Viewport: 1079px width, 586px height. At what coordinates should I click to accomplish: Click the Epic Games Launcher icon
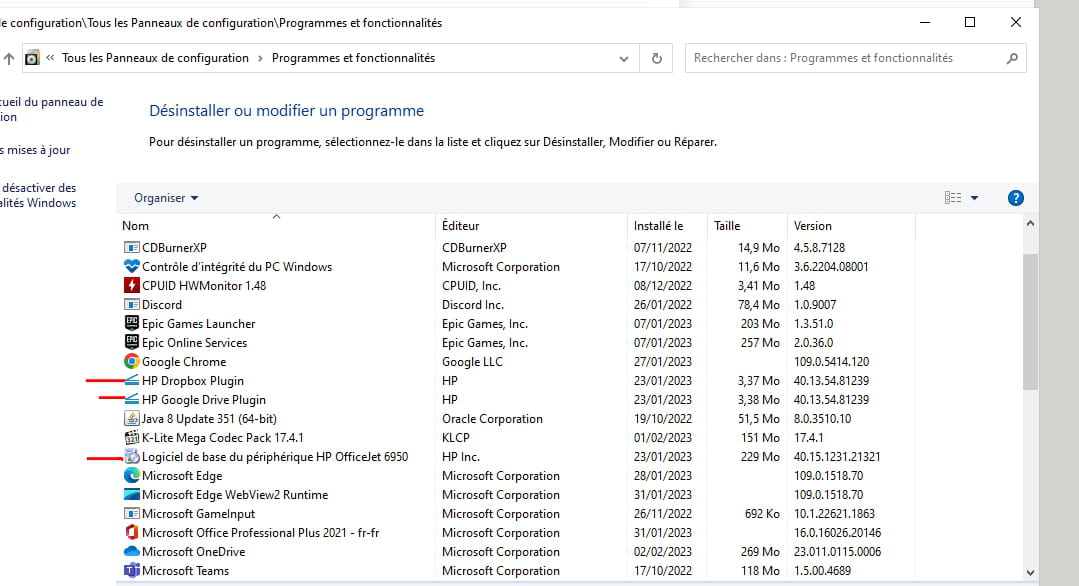pyautogui.click(x=131, y=323)
